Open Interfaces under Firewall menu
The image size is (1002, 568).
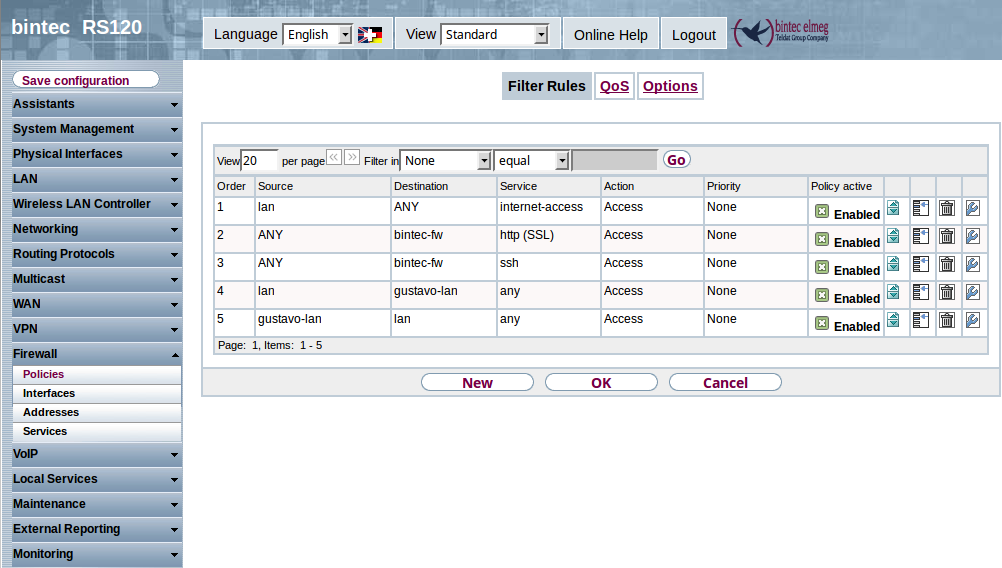point(49,393)
